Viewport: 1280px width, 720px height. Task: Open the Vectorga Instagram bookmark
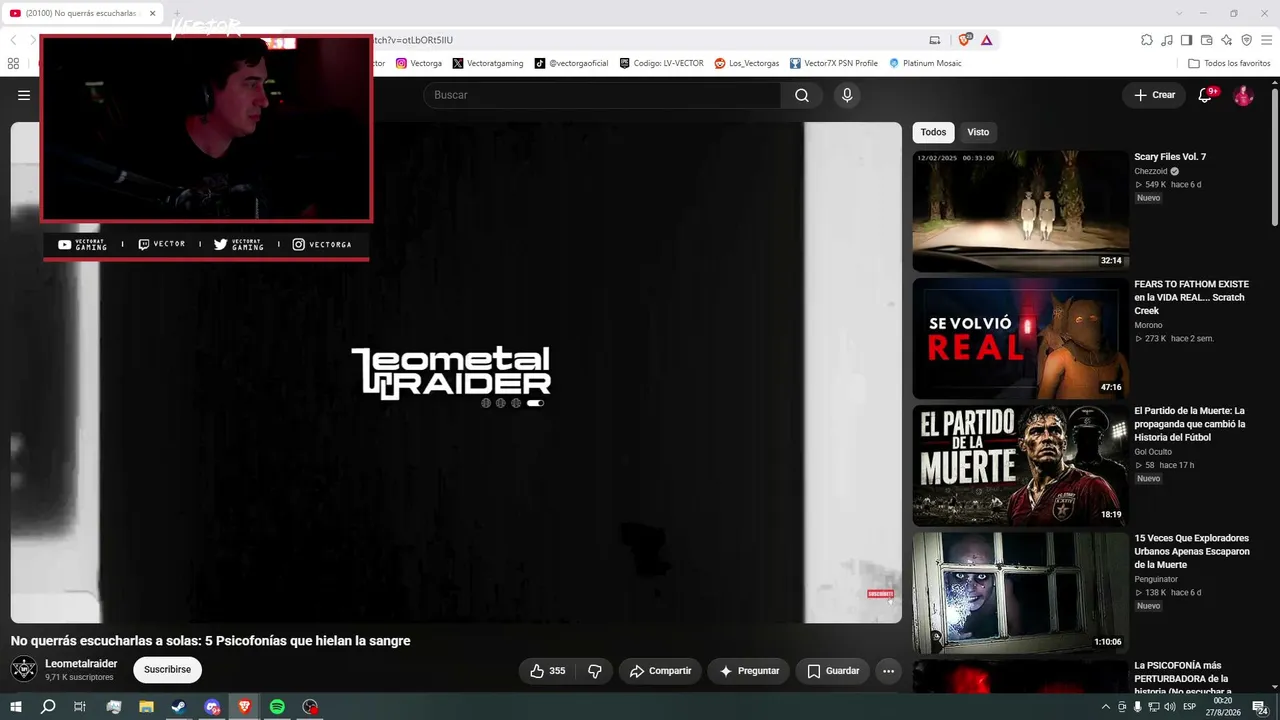(x=419, y=63)
